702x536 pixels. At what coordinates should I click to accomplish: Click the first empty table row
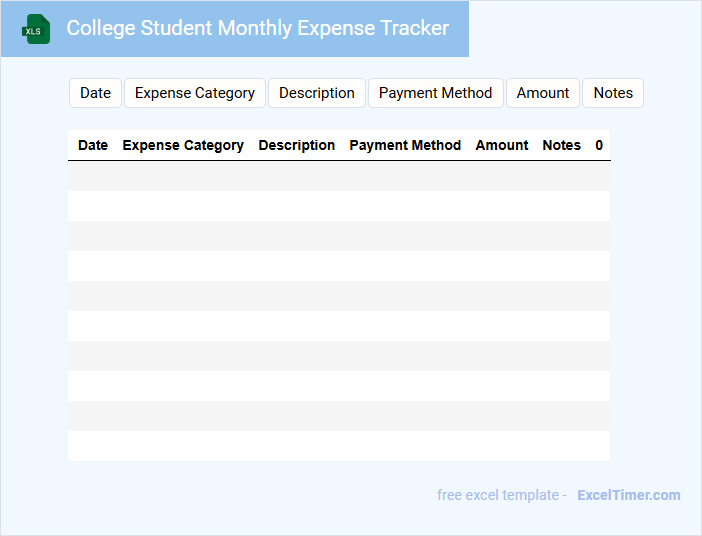[339, 176]
